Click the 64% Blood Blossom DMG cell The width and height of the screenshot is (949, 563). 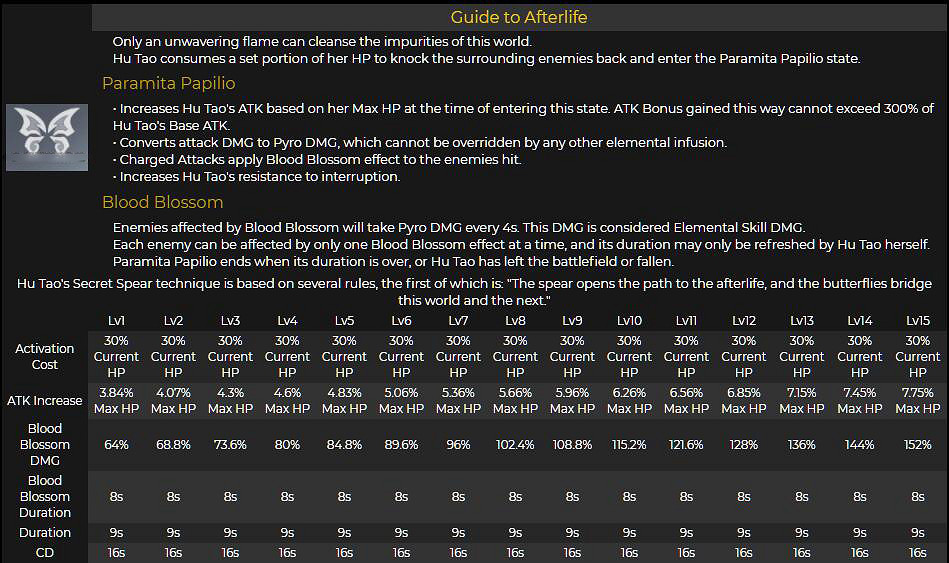[x=116, y=444]
